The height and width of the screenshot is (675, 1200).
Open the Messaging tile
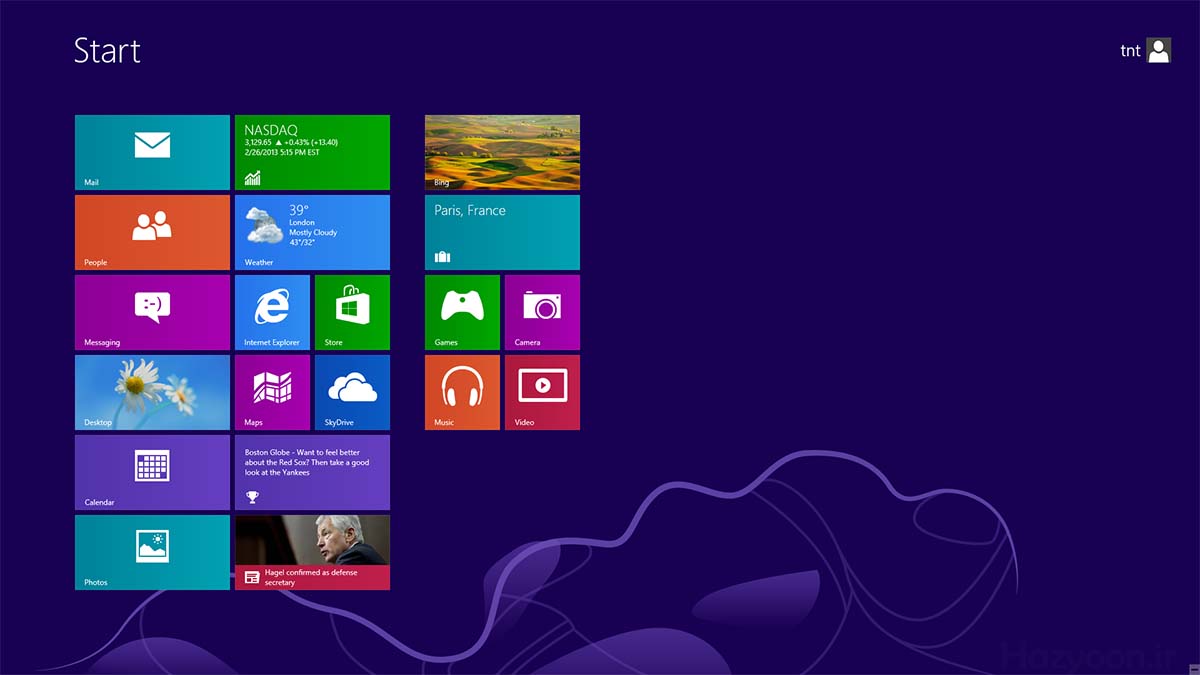click(152, 312)
